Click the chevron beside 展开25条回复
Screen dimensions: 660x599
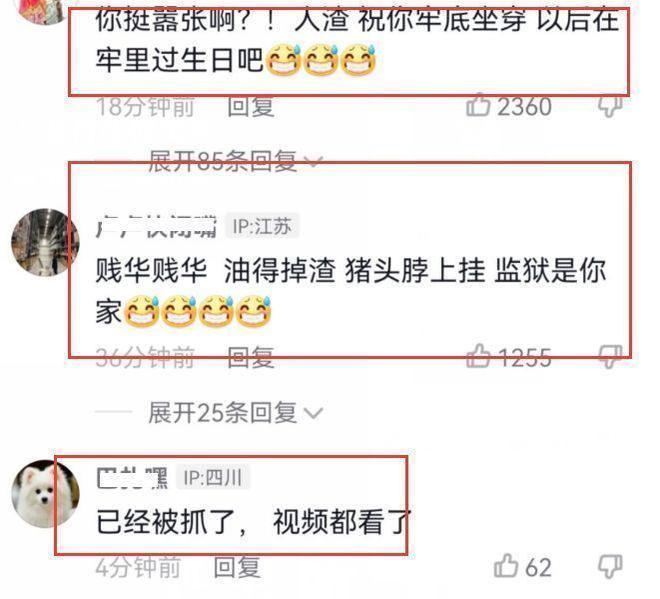[x=313, y=414]
